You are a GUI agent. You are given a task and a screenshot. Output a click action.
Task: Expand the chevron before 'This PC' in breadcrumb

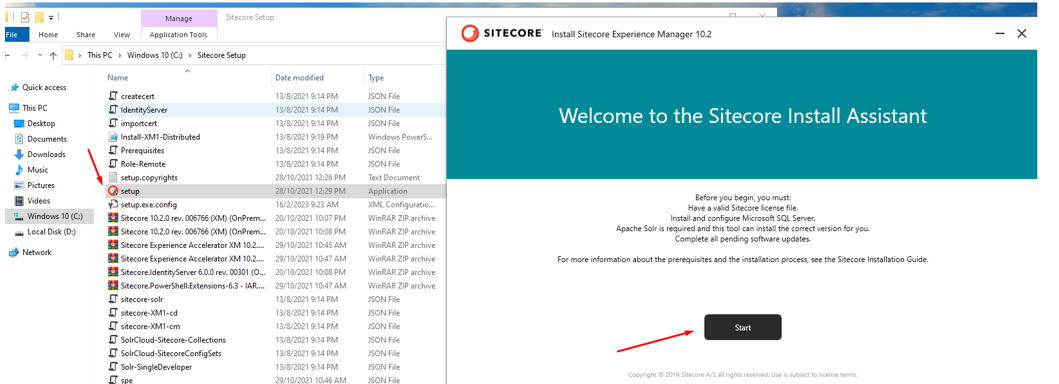80,55
